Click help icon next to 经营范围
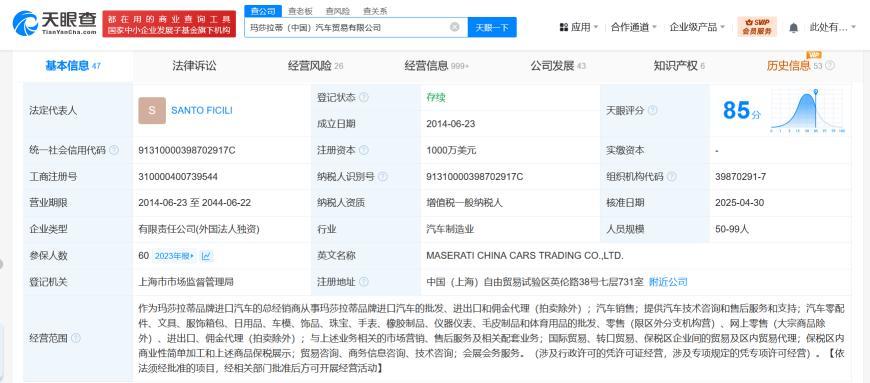Screen dimensions: 870x383 coord(75,338)
